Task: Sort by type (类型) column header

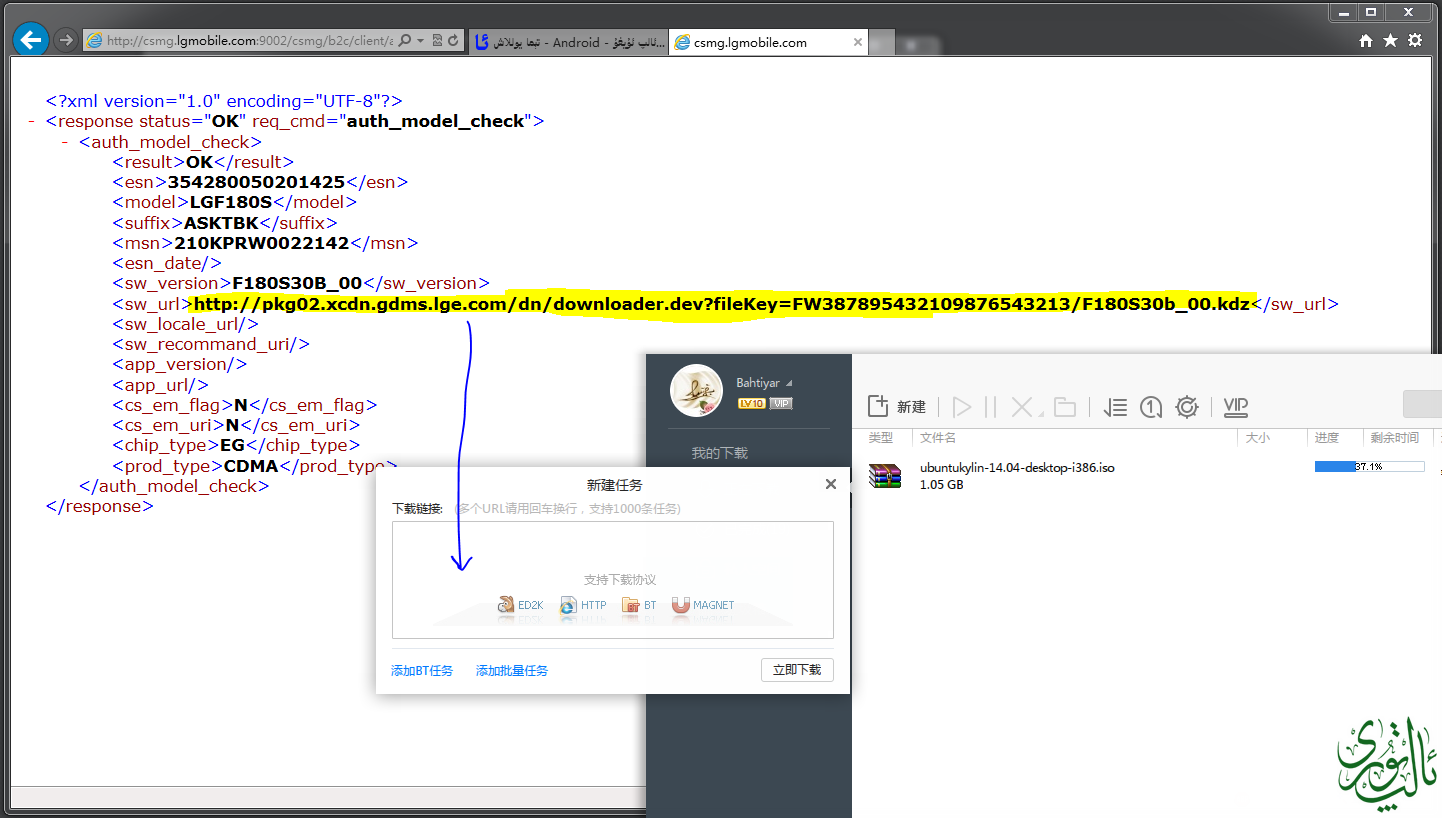Action: point(881,438)
